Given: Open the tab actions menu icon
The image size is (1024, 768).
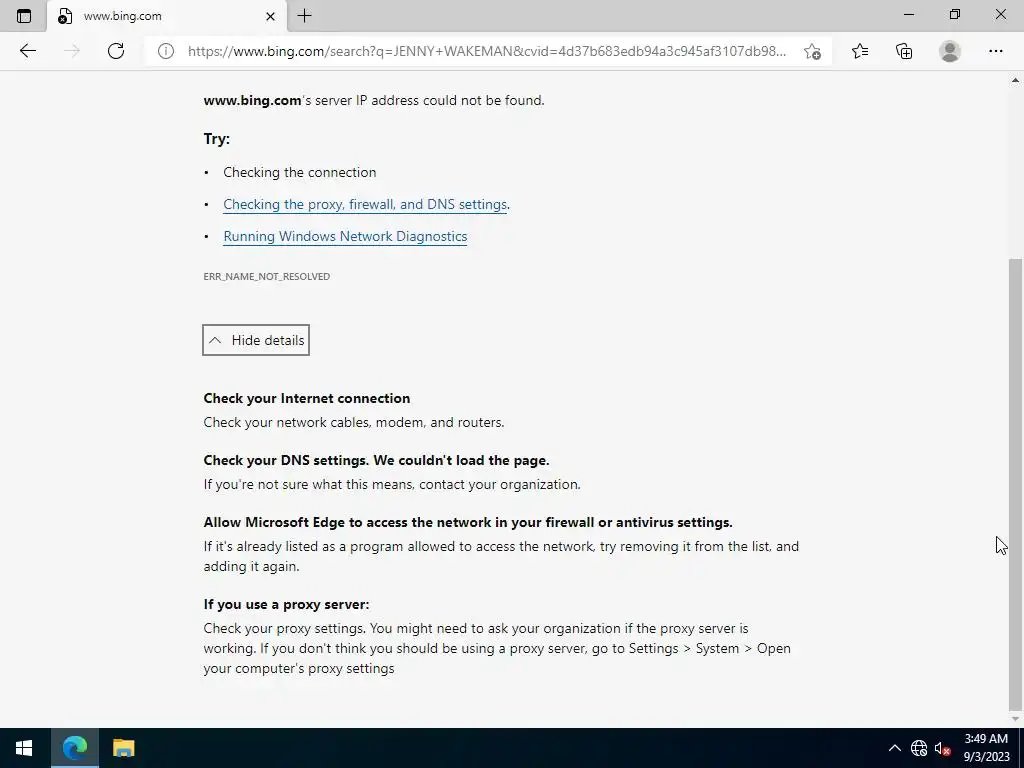Looking at the screenshot, I should (x=24, y=16).
